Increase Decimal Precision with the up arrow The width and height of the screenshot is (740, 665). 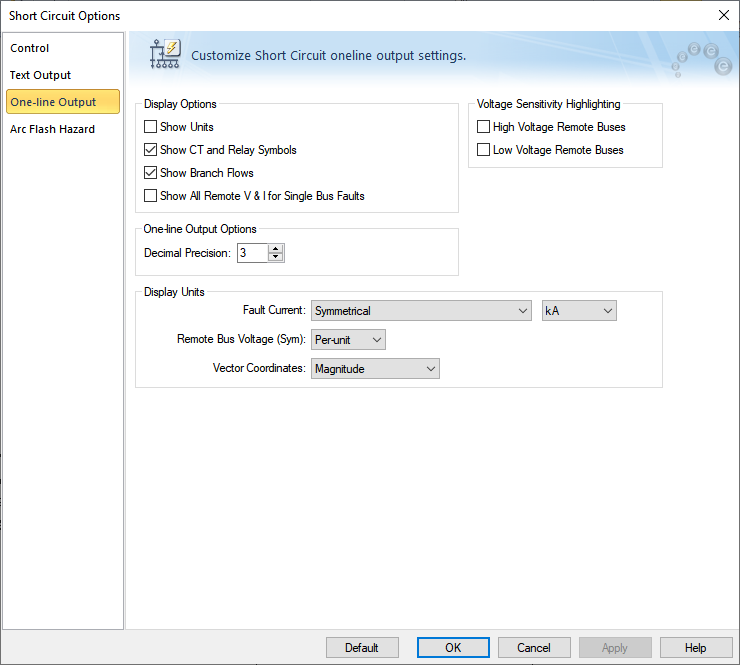[276, 248]
